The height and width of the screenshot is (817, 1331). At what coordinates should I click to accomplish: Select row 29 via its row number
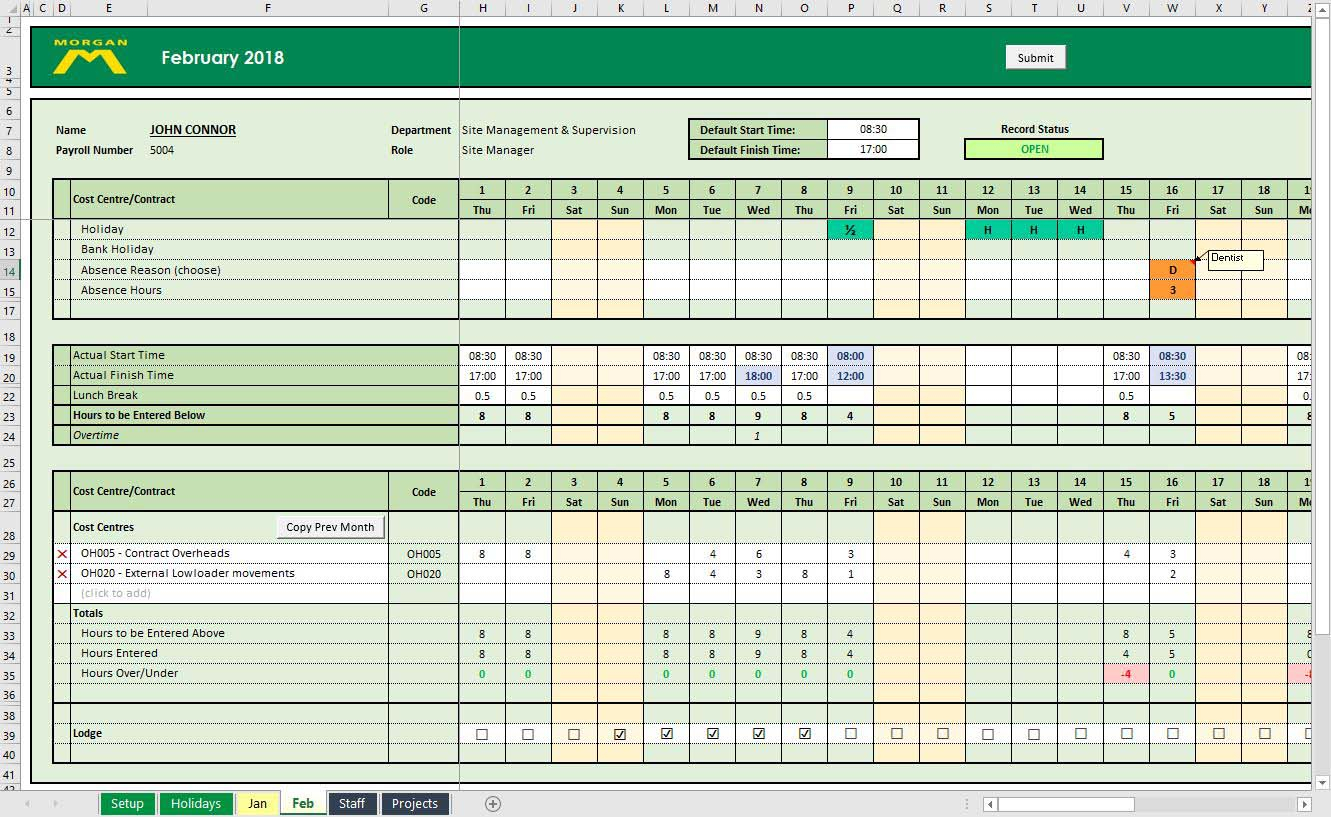tap(9, 554)
